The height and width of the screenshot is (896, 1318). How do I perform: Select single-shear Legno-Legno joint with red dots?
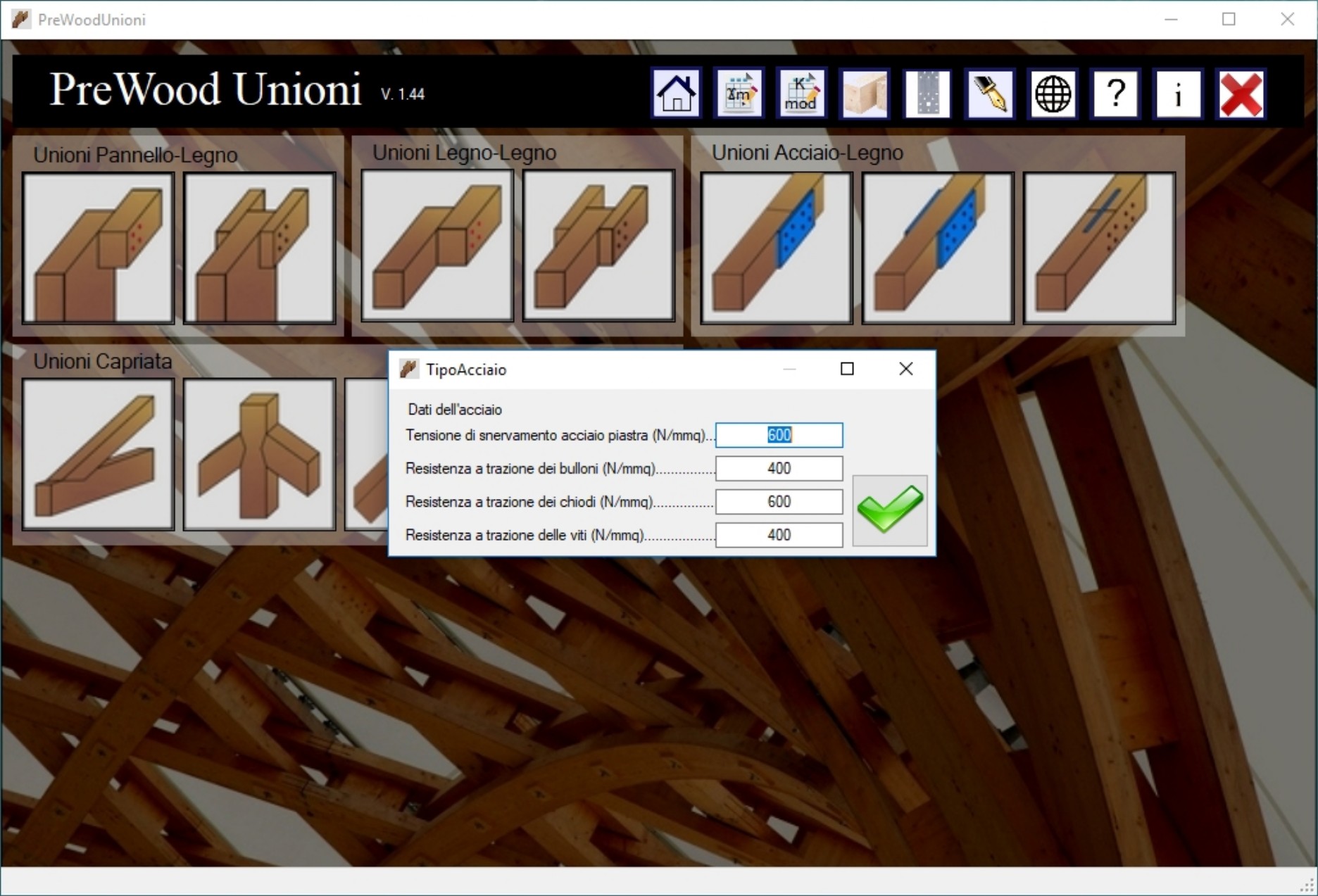[437, 246]
